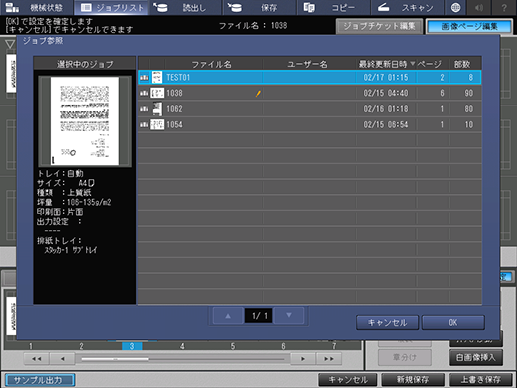Click the speaker volume icon
Image resolution: width=517 pixels, height=388 pixels.
pyautogui.click(x=479, y=7)
